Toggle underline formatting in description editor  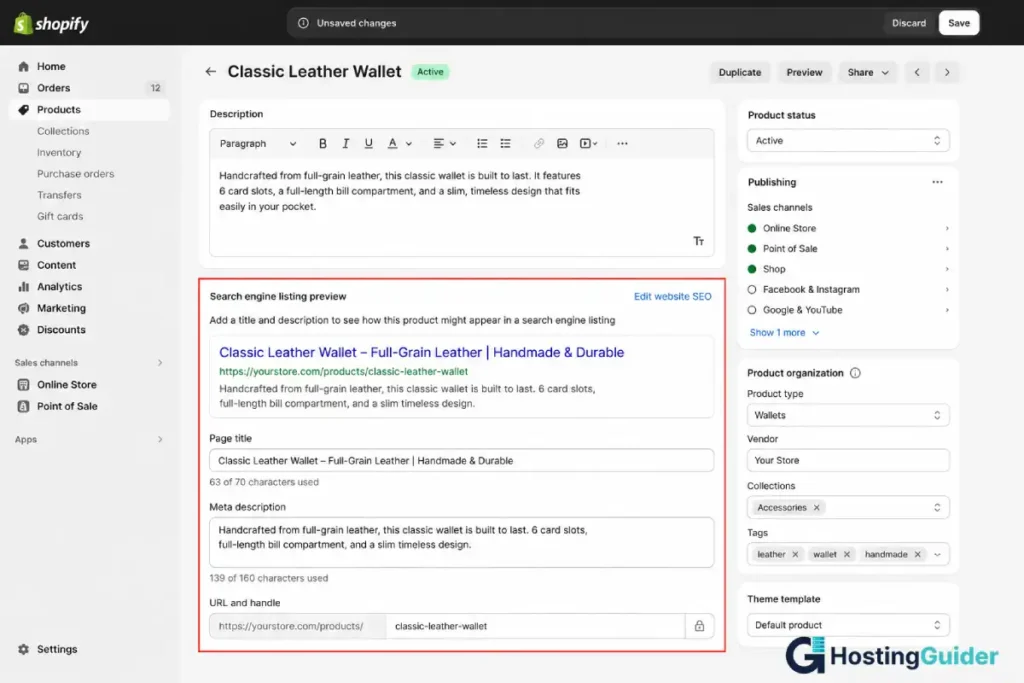click(368, 144)
